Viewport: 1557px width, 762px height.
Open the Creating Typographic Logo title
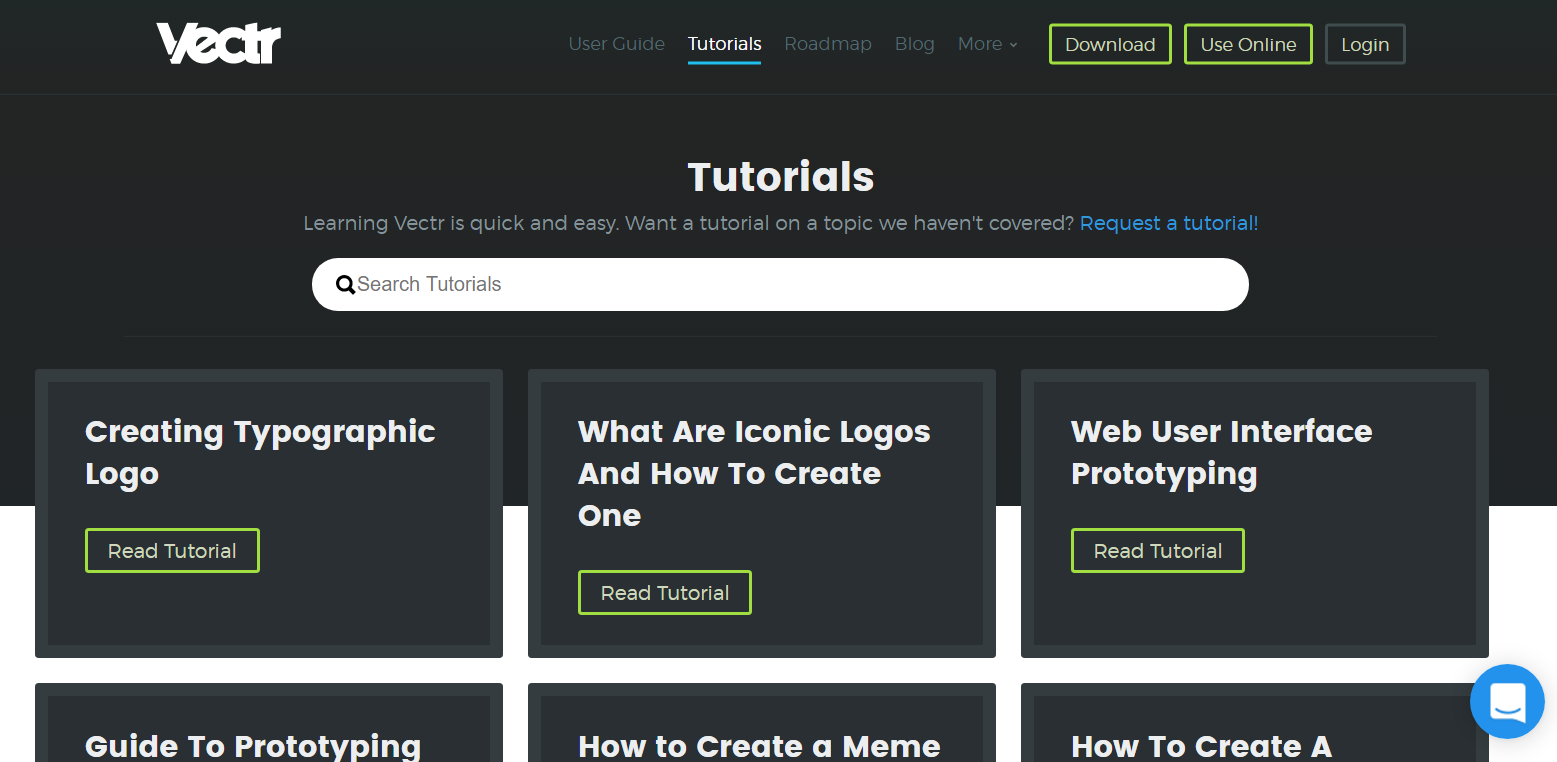260,452
